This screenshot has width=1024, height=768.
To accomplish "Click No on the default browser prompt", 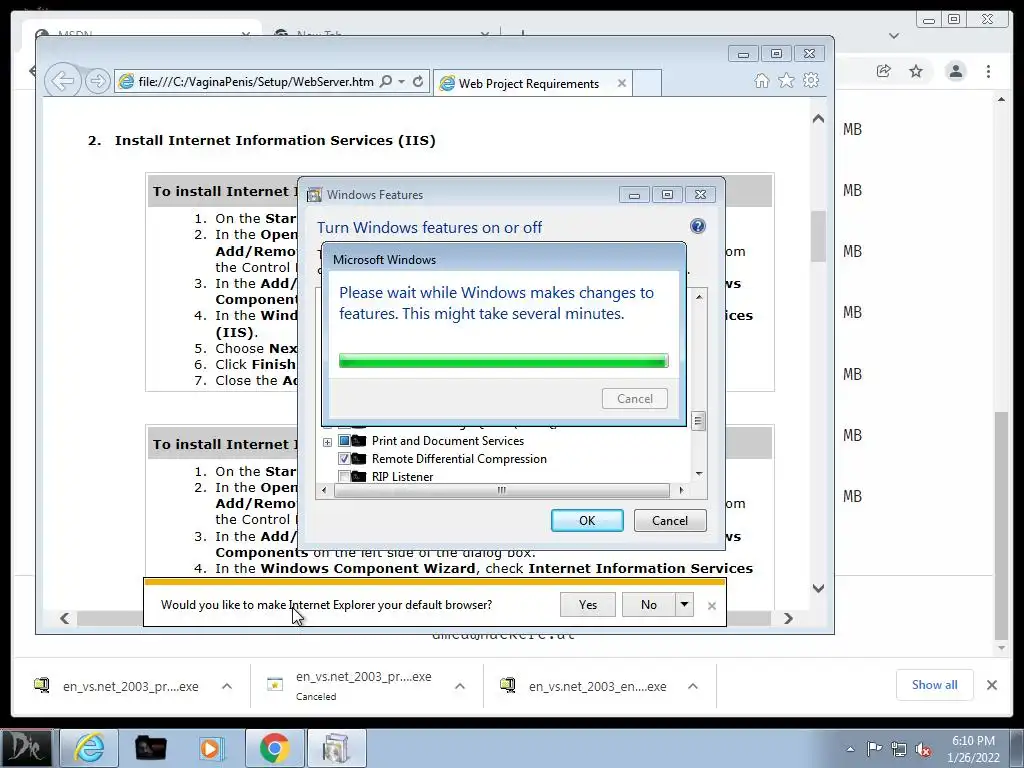I will point(648,604).
